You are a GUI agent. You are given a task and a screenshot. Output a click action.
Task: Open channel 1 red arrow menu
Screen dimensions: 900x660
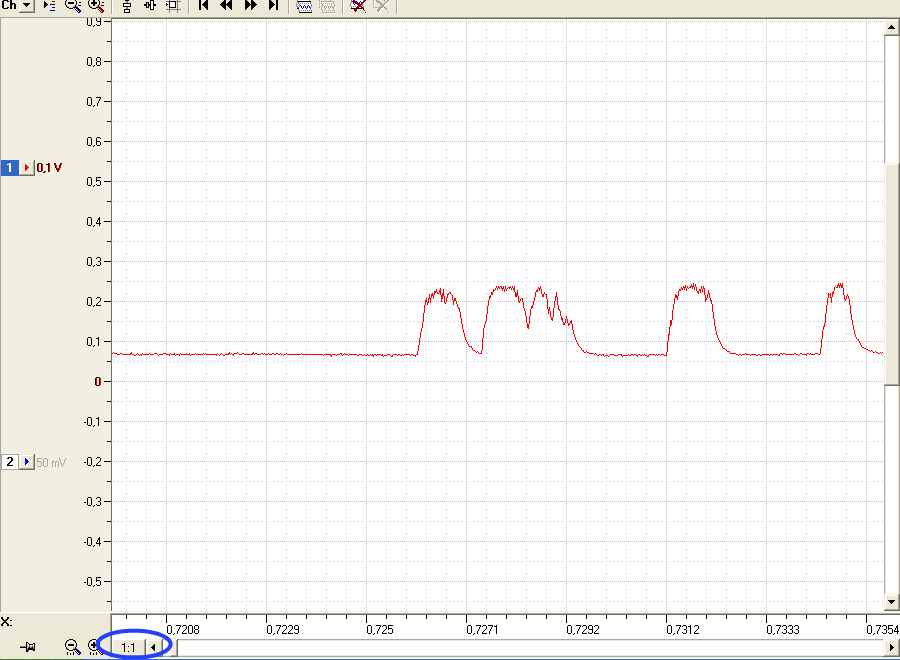[x=26, y=168]
